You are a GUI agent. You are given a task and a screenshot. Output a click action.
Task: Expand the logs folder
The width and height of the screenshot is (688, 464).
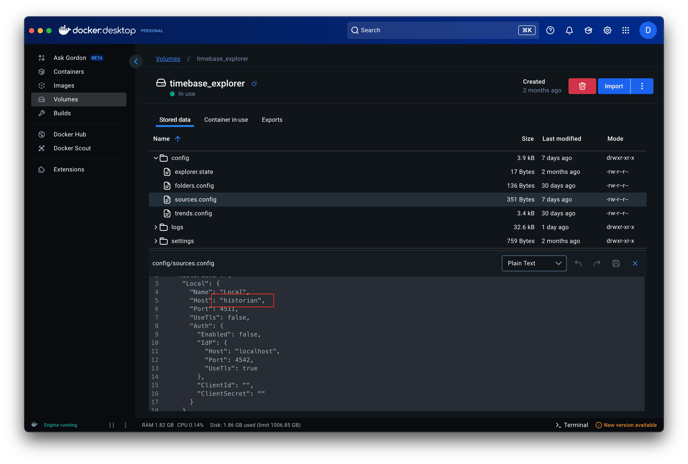pyautogui.click(x=156, y=227)
